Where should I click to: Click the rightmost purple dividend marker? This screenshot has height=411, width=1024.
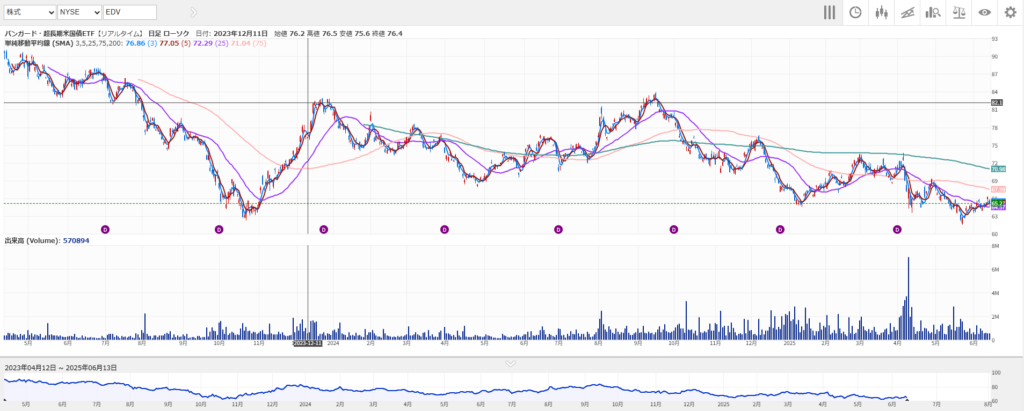coord(897,229)
